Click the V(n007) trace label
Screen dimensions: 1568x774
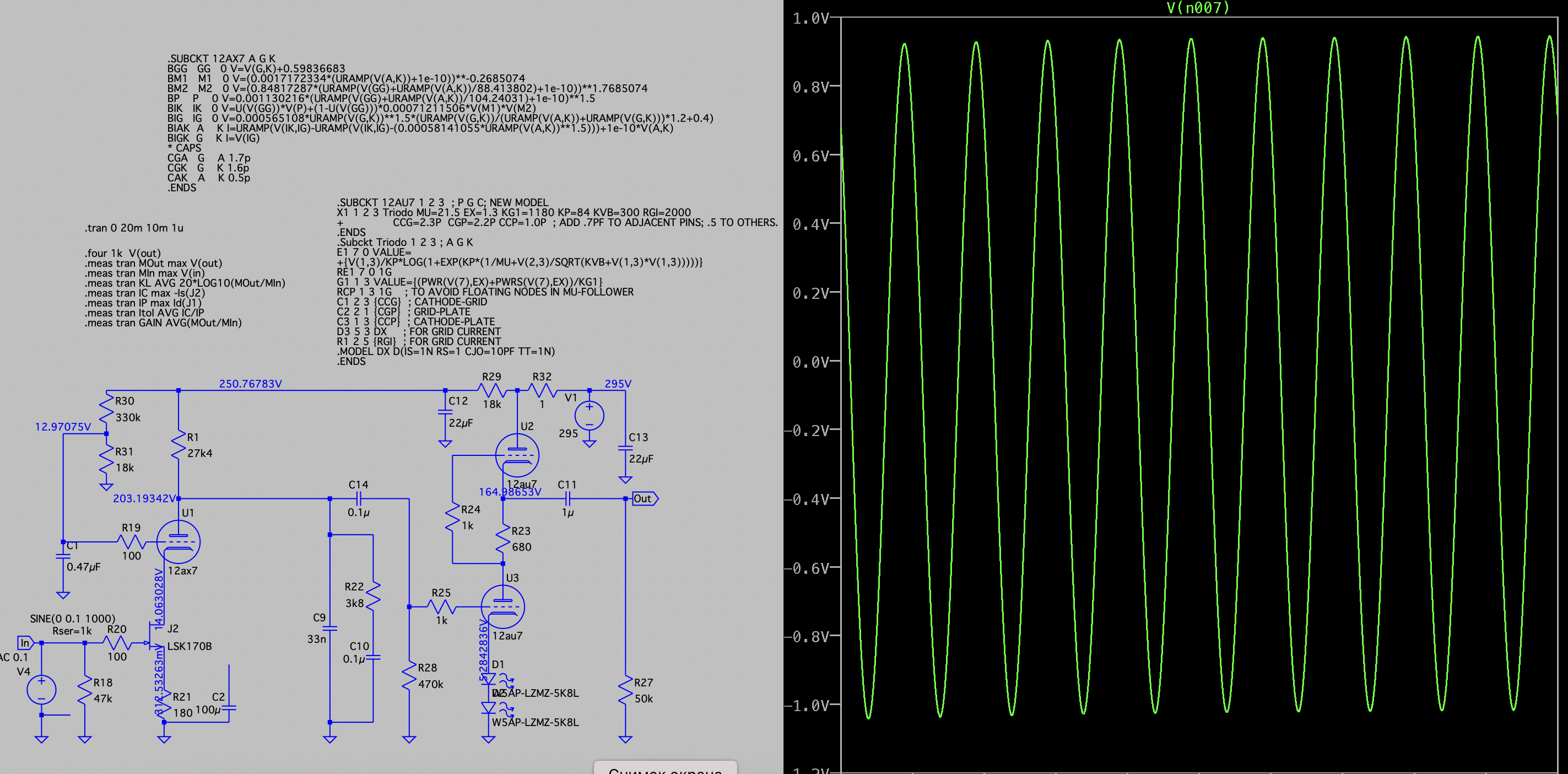coord(1197,8)
